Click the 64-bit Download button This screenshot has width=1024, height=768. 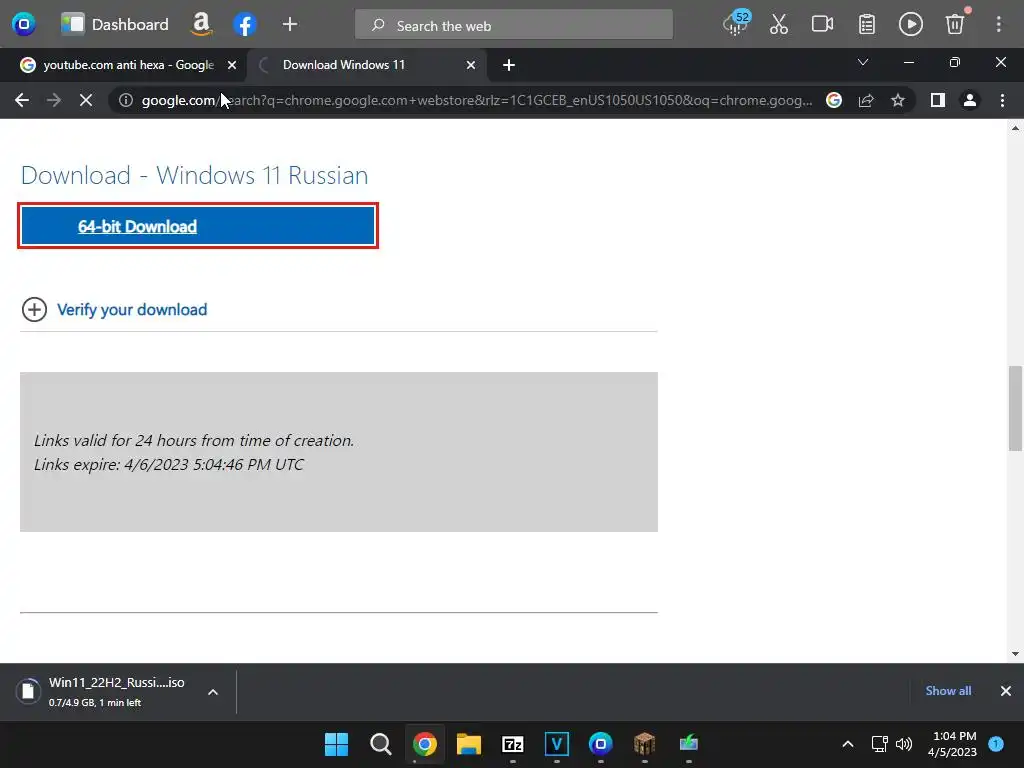coord(198,226)
